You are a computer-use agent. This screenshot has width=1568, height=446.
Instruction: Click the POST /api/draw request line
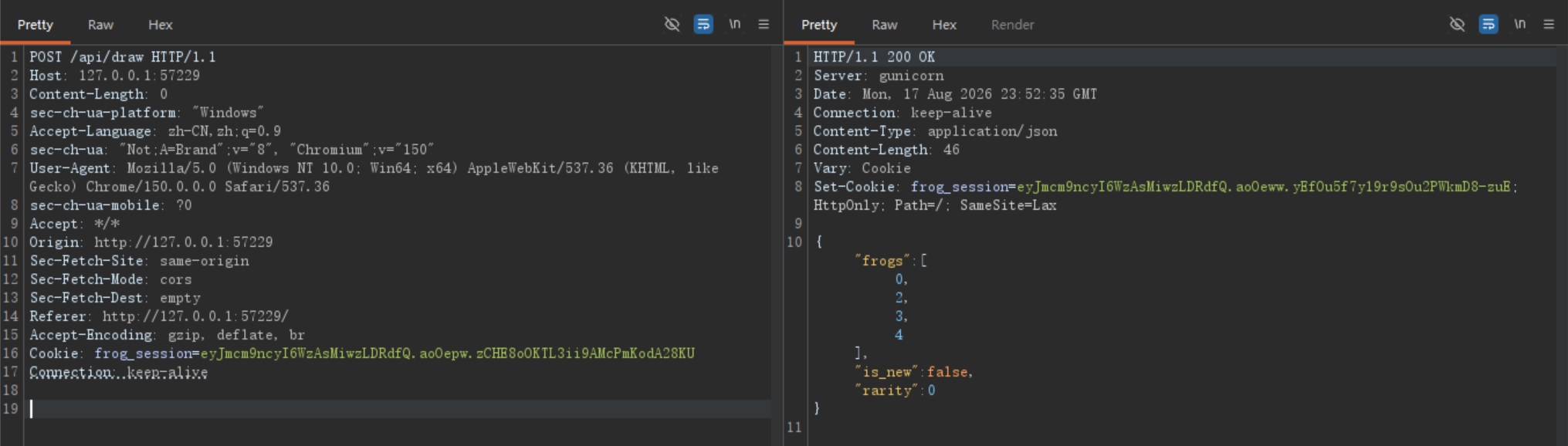(x=123, y=57)
